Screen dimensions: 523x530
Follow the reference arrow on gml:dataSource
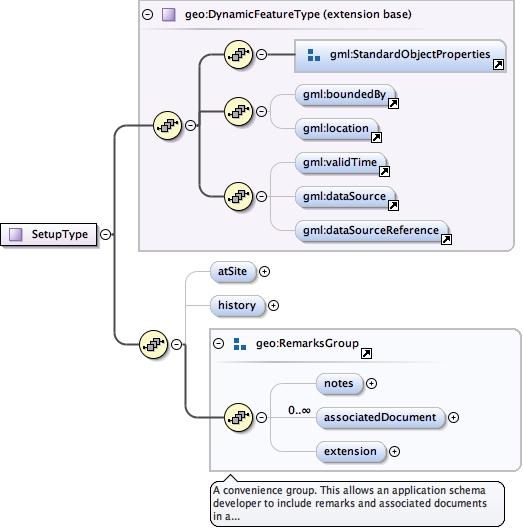(393, 205)
